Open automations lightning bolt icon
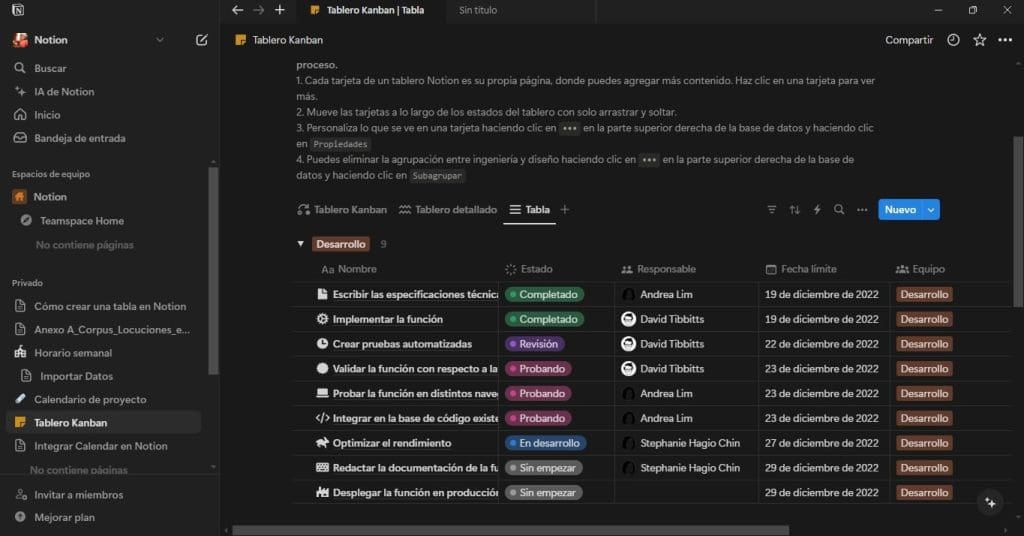The image size is (1024, 536). 817,210
